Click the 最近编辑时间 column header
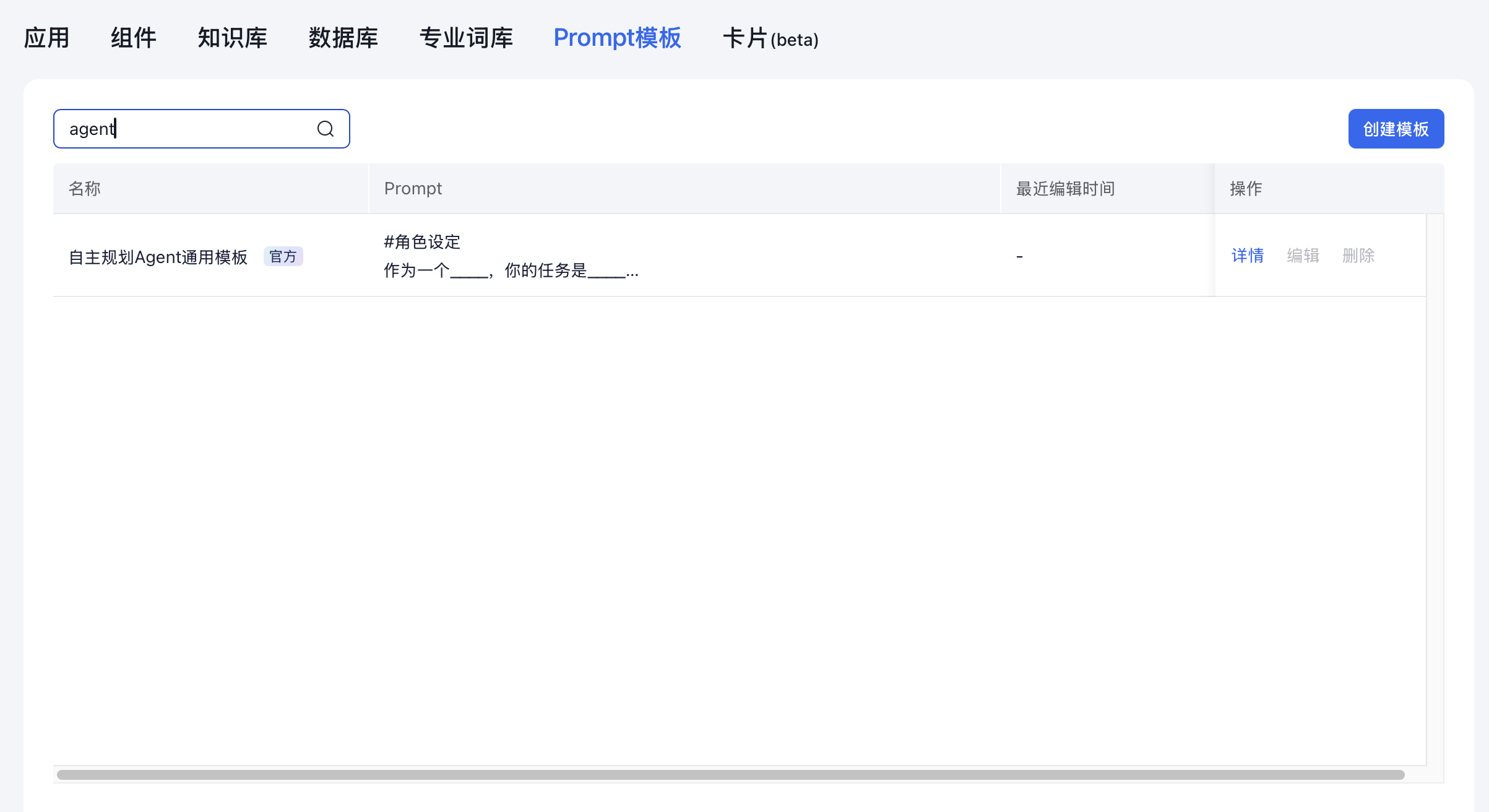The image size is (1489, 812). (x=1108, y=188)
